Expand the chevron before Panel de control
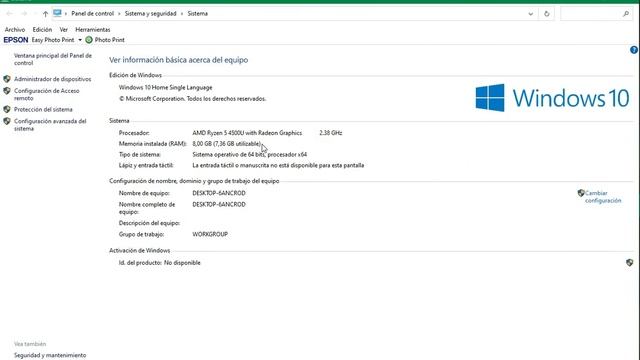The width and height of the screenshot is (640, 360). click(66, 13)
